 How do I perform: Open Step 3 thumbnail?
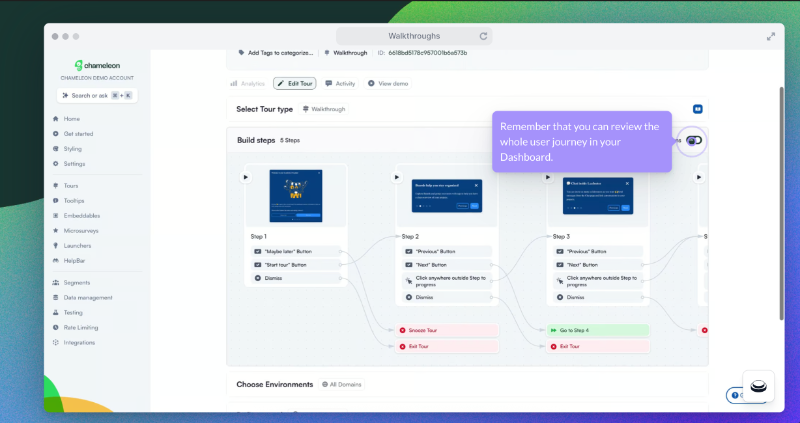coord(598,196)
